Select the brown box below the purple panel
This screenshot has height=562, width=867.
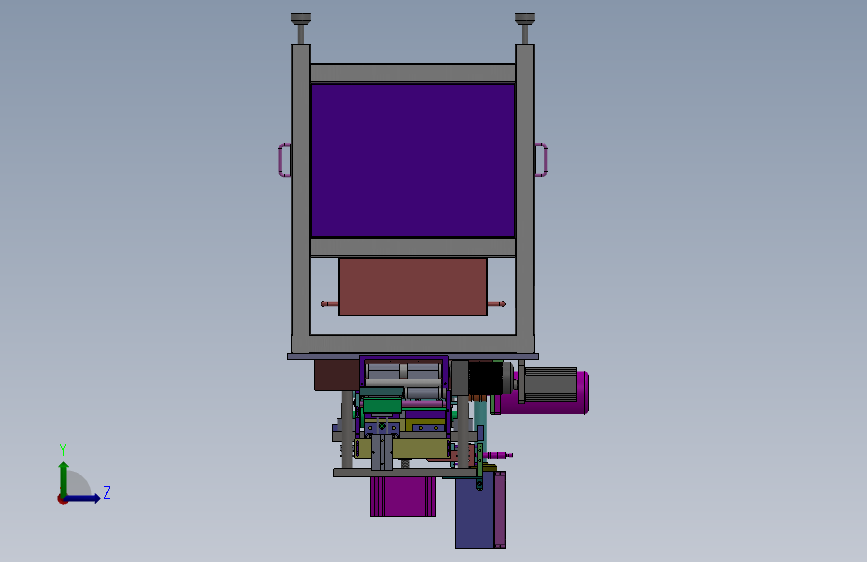point(413,287)
